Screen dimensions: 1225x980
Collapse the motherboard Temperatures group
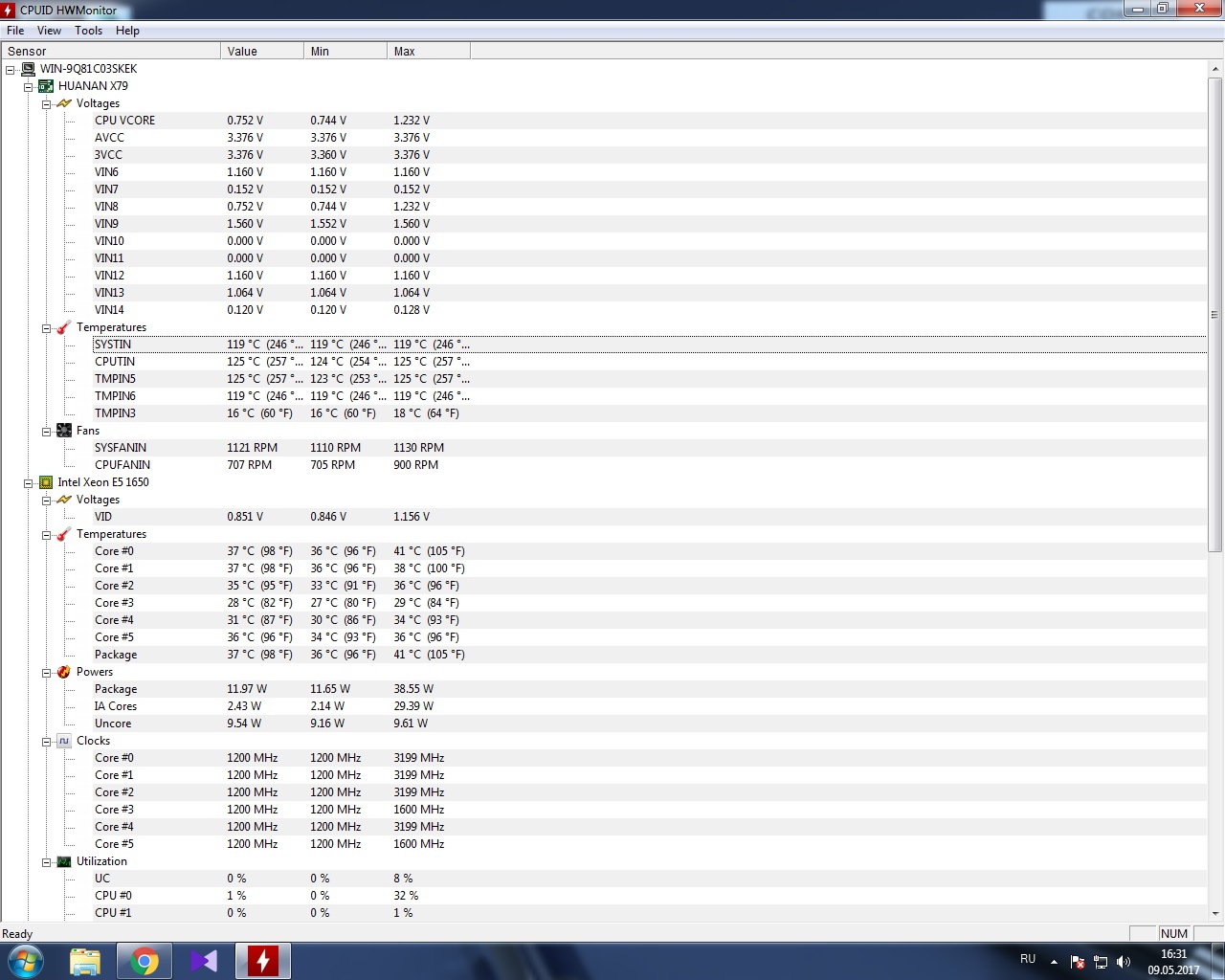click(x=46, y=328)
